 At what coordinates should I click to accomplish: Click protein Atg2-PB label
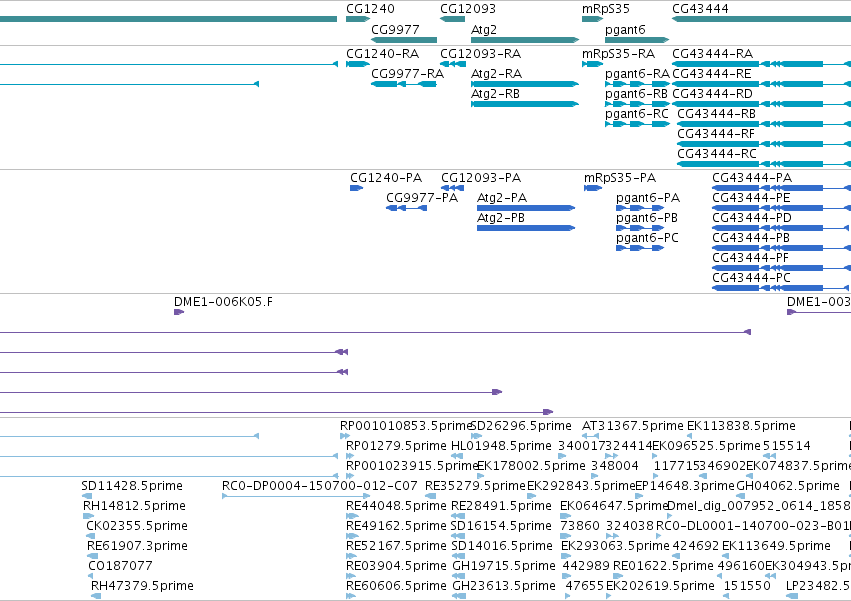pyautogui.click(x=501, y=218)
